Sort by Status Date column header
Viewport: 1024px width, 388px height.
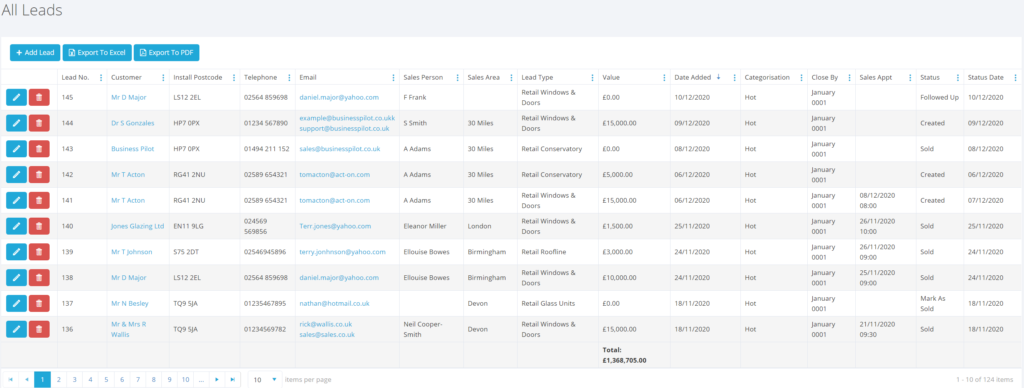(x=985, y=78)
